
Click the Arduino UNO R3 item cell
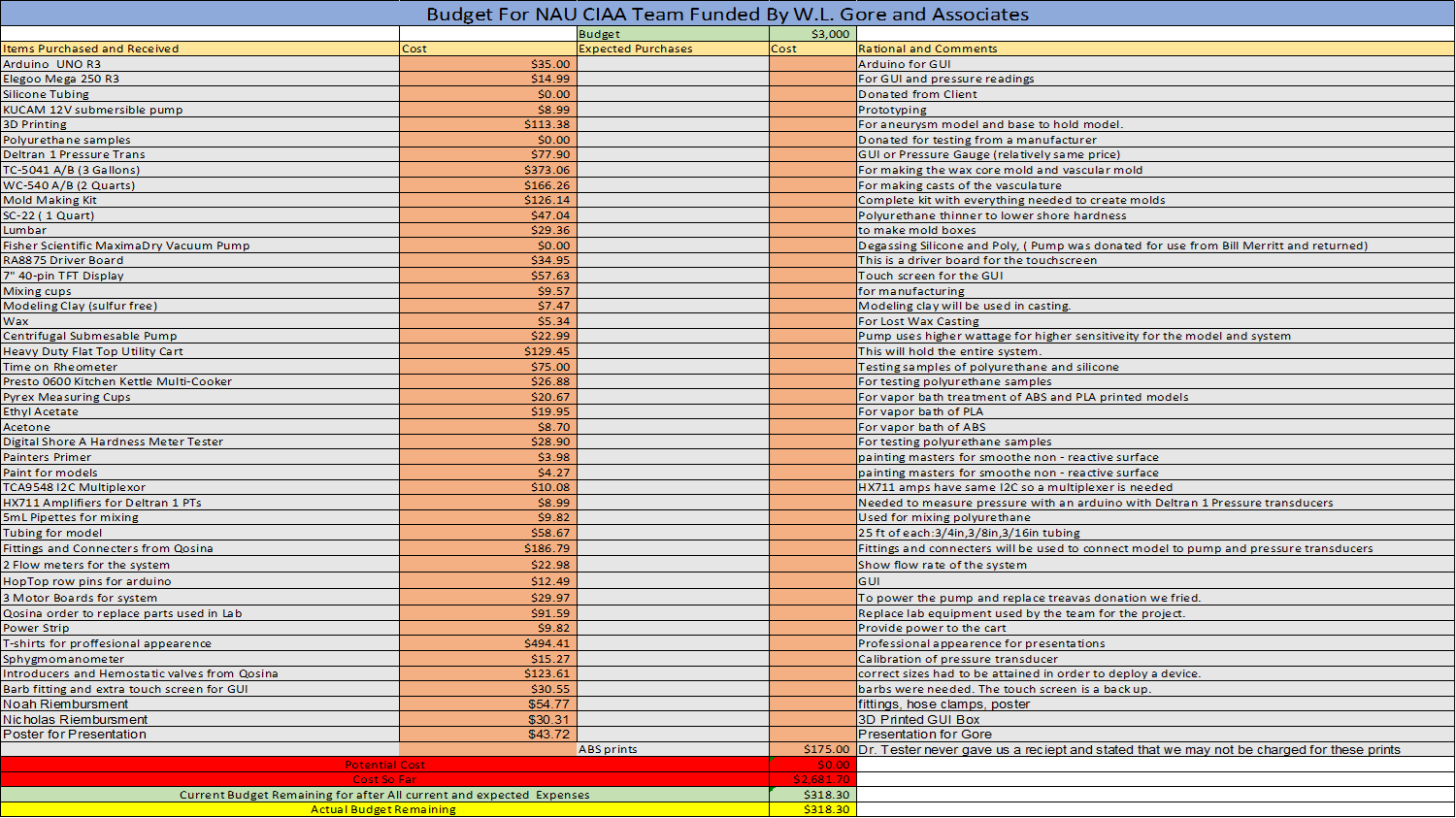point(200,64)
